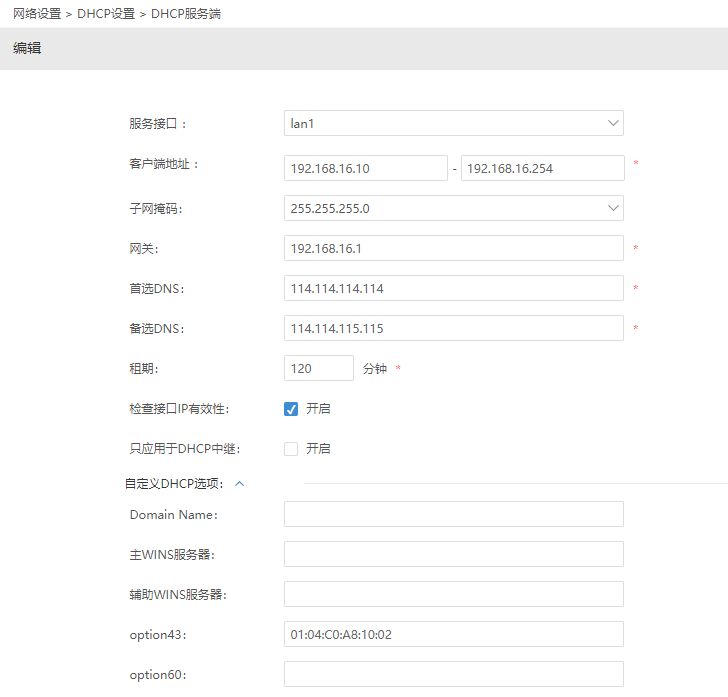Screen dimensions: 728x697
Task: Go to DHCP设置 in the breadcrumb
Action: [105, 13]
